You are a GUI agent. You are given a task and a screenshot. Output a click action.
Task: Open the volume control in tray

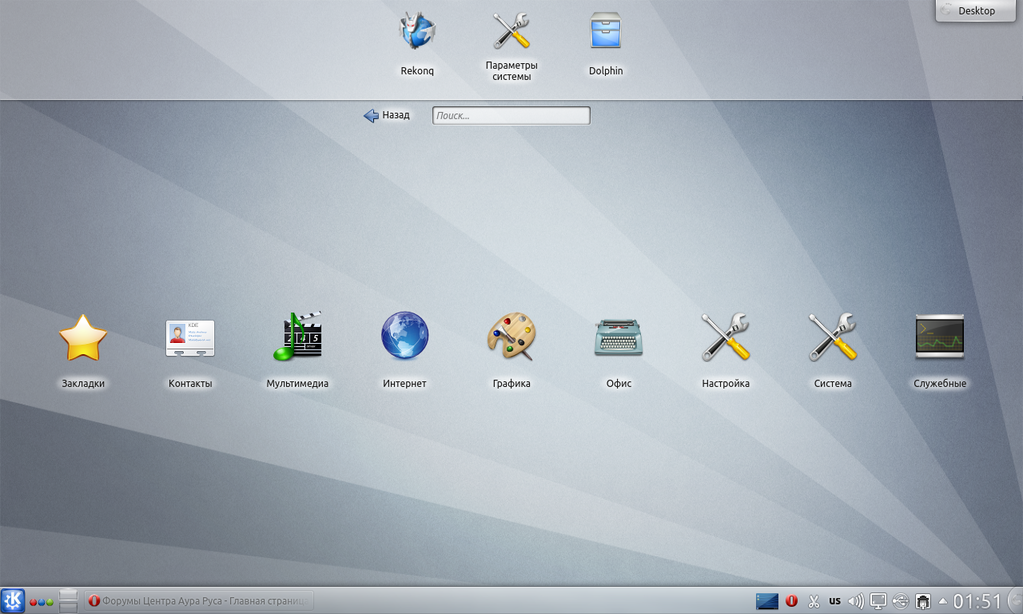click(x=855, y=601)
